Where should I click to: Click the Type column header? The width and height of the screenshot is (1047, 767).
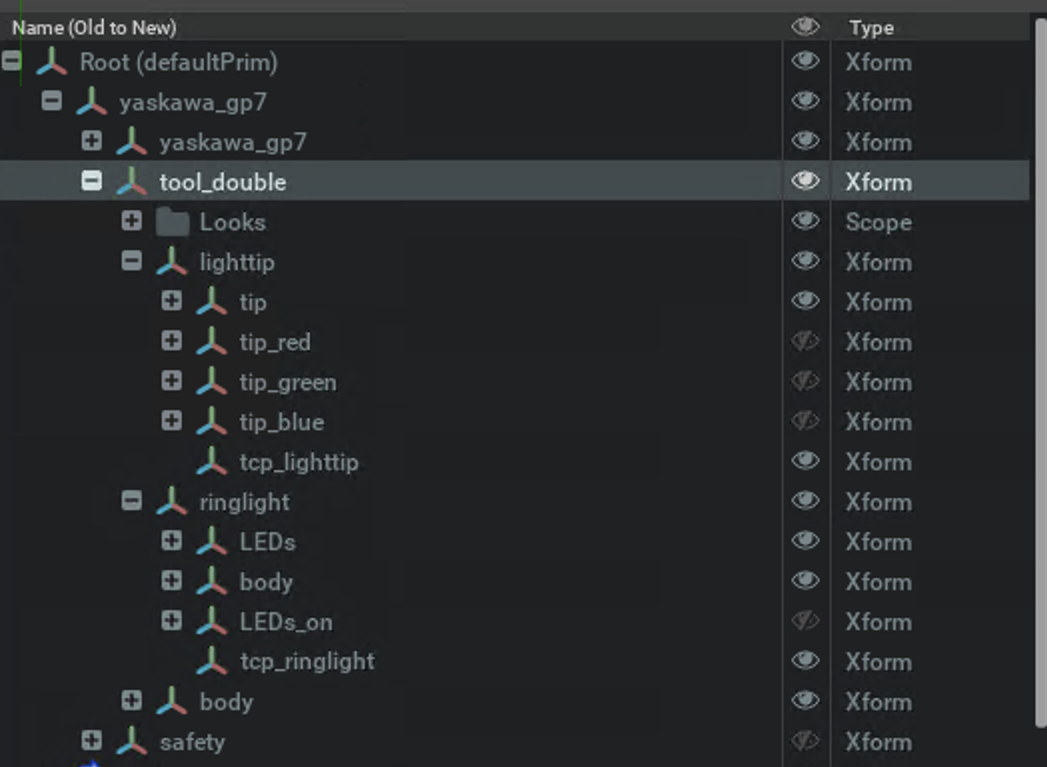click(x=871, y=28)
